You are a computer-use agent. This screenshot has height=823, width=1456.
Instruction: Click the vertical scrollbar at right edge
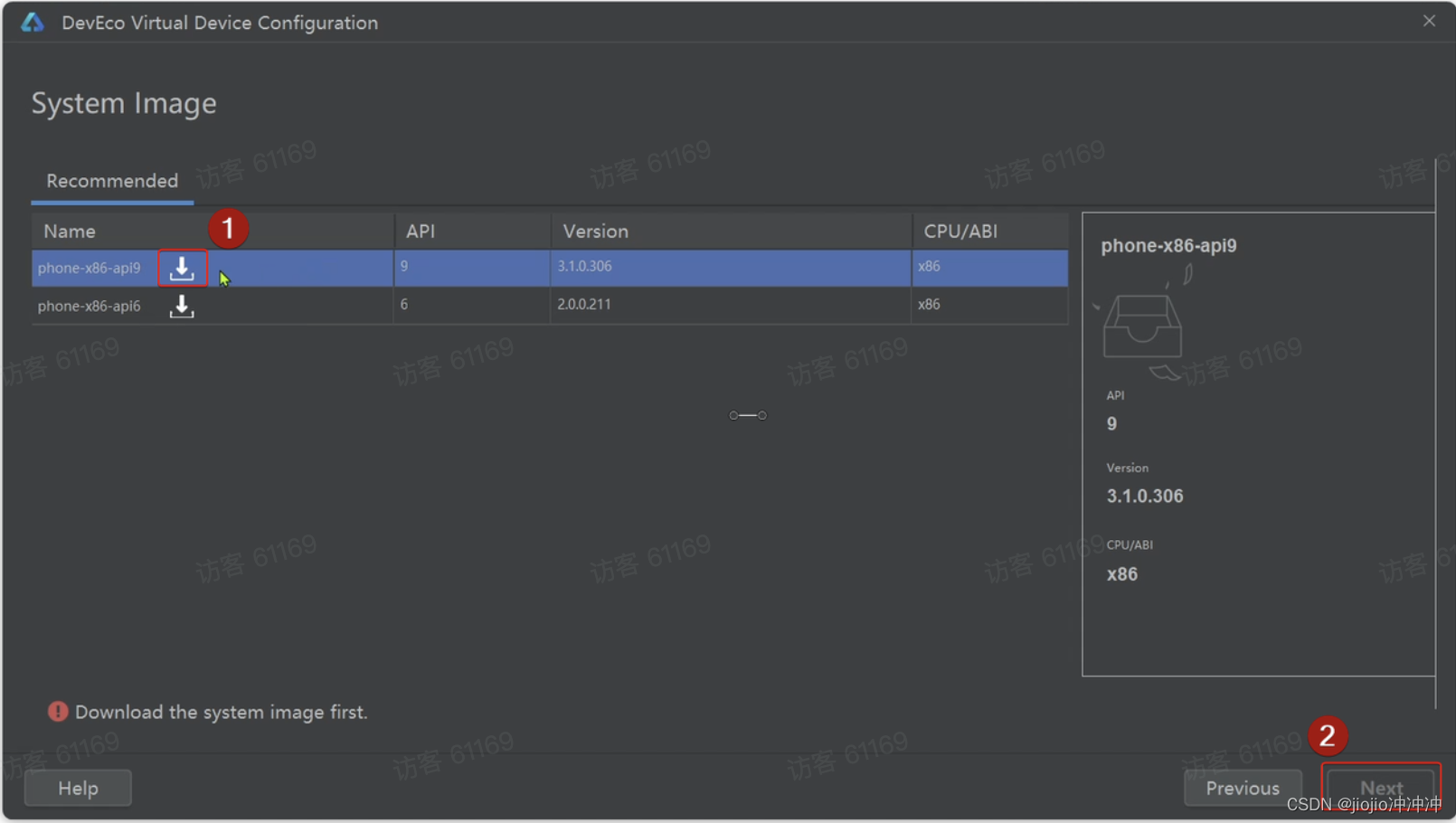[x=1435, y=434]
